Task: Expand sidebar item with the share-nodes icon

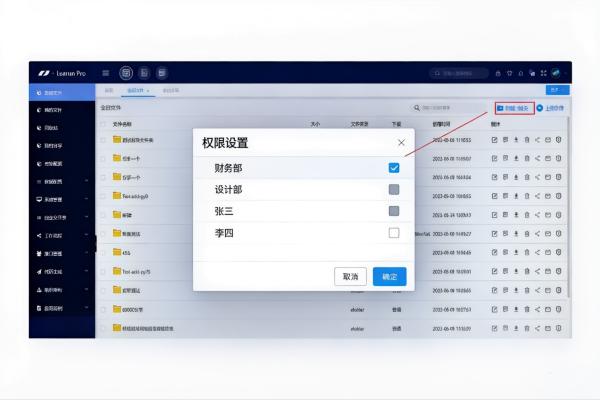Action: pos(62,235)
